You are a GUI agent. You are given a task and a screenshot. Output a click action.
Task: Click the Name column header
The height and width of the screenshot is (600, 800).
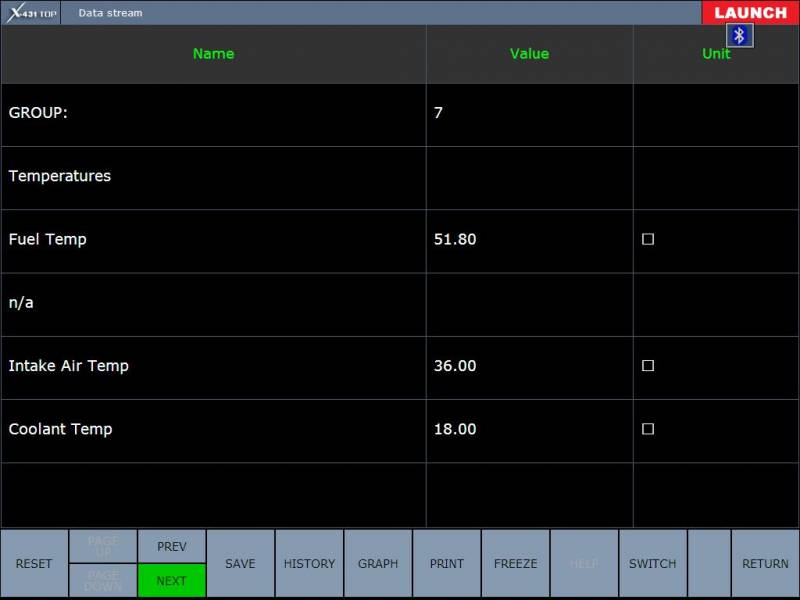pos(213,54)
